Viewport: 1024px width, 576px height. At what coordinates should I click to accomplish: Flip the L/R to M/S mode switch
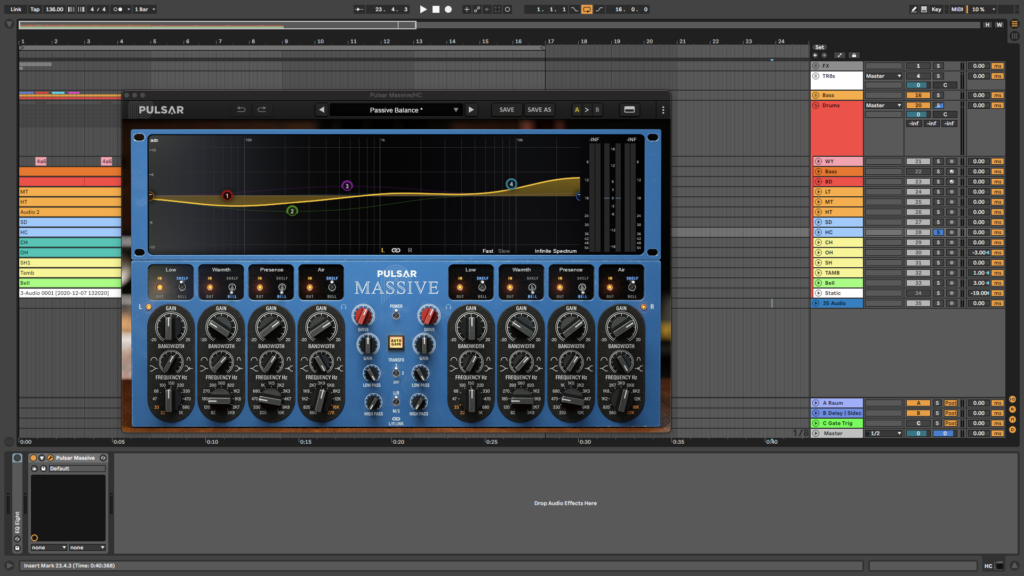pos(396,401)
